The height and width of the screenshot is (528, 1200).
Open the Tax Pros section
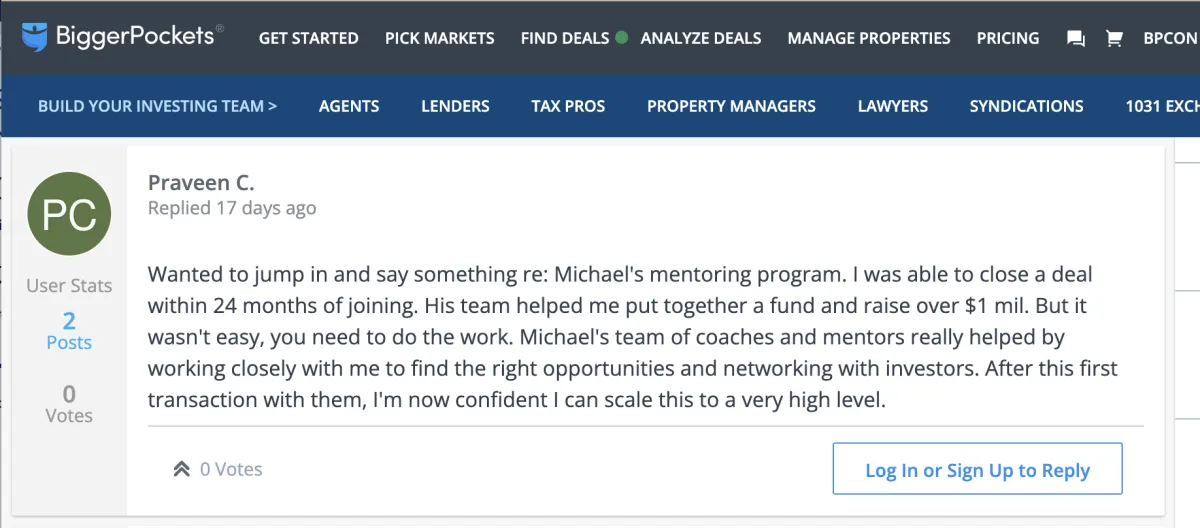tap(568, 106)
